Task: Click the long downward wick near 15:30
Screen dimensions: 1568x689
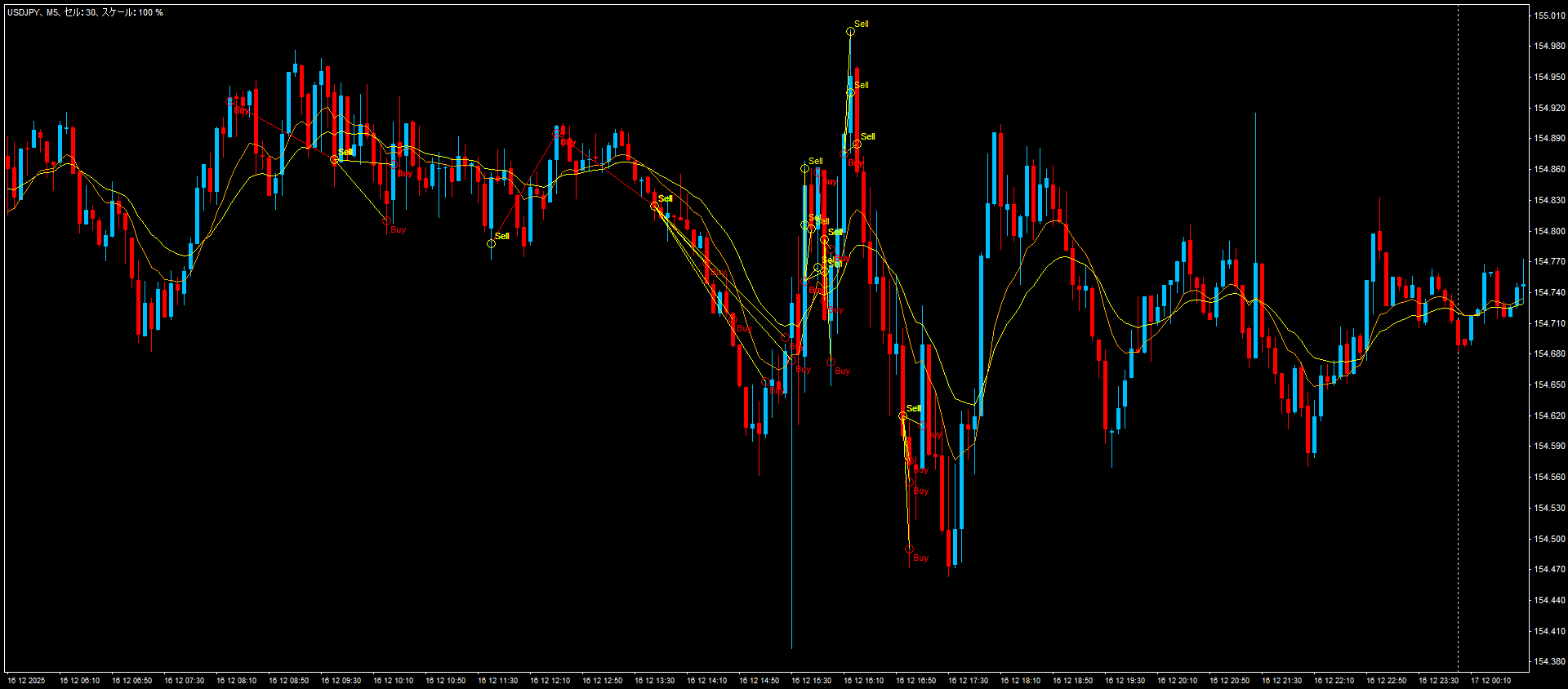Action: click(x=791, y=571)
